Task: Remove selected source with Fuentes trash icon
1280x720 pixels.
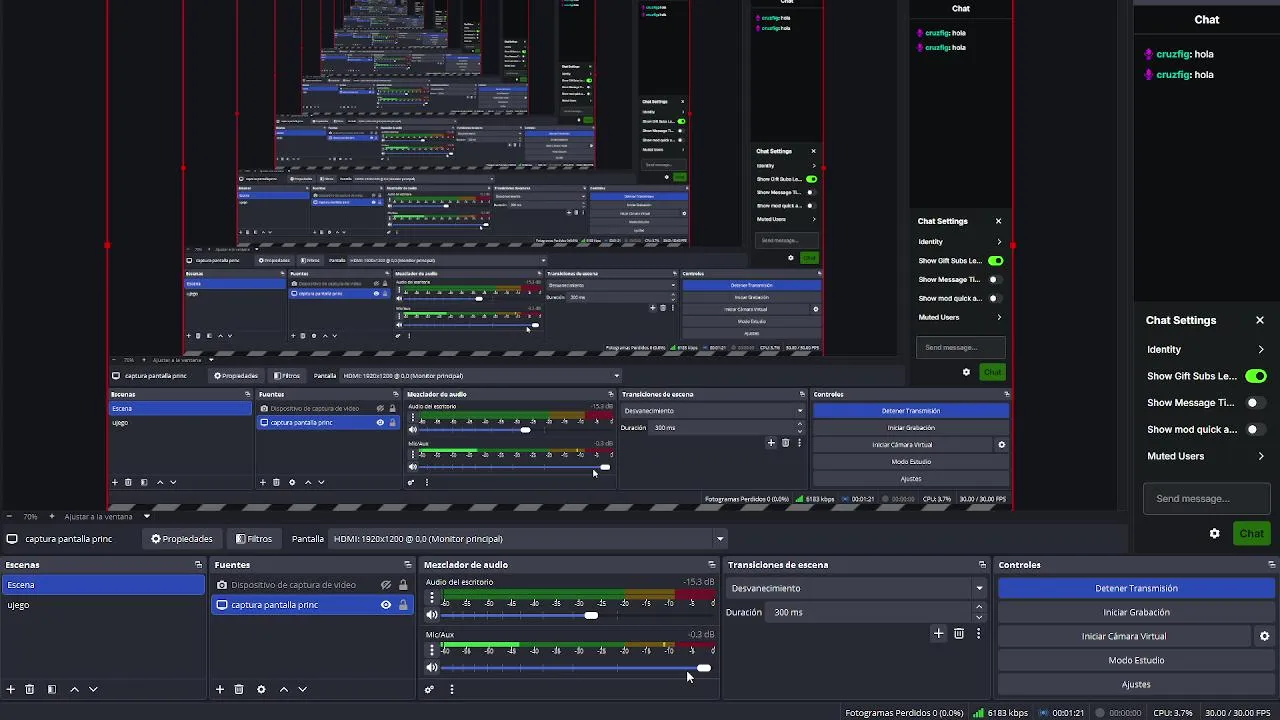Action: pyautogui.click(x=239, y=689)
